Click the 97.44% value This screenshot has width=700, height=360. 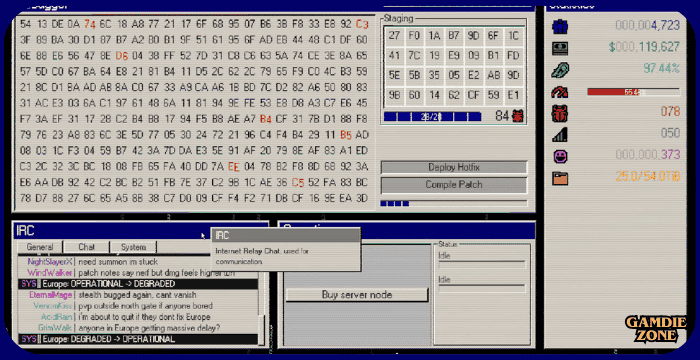coord(662,69)
